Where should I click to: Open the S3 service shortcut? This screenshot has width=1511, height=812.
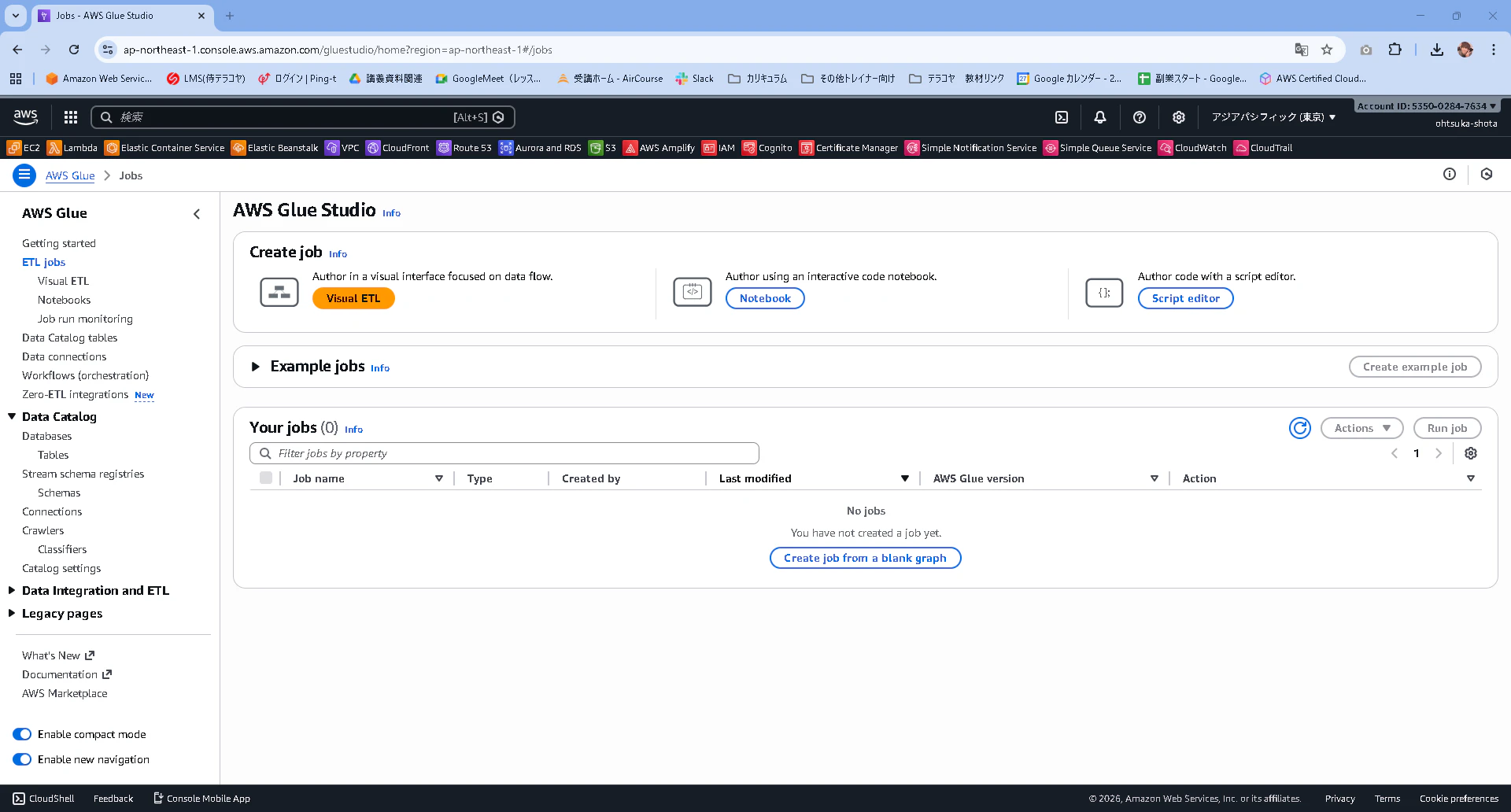603,148
